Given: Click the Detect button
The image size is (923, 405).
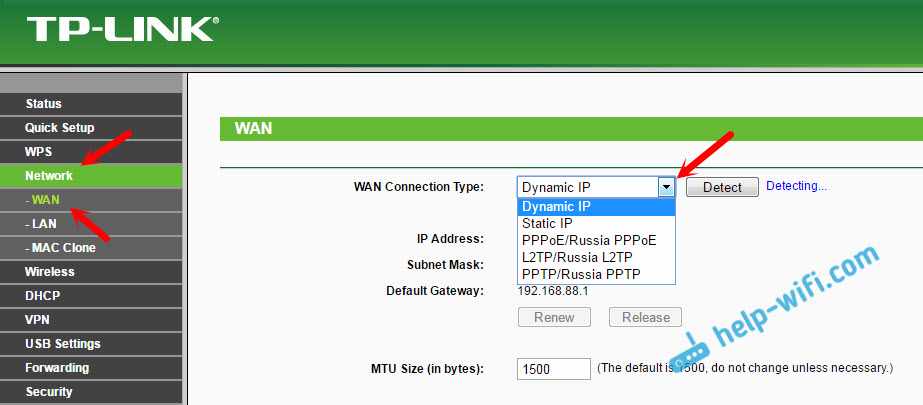Looking at the screenshot, I should pyautogui.click(x=722, y=187).
